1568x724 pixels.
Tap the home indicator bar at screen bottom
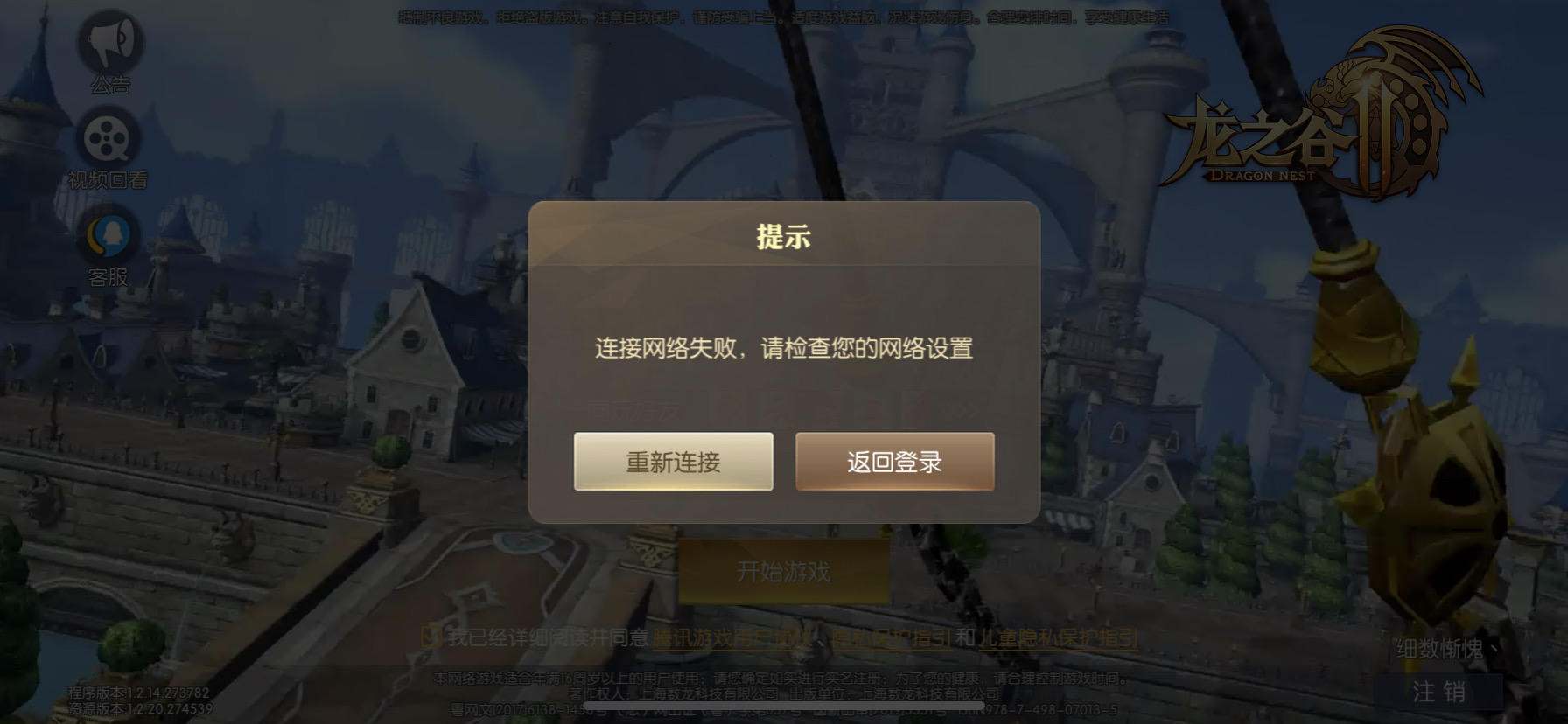[x=784, y=705]
